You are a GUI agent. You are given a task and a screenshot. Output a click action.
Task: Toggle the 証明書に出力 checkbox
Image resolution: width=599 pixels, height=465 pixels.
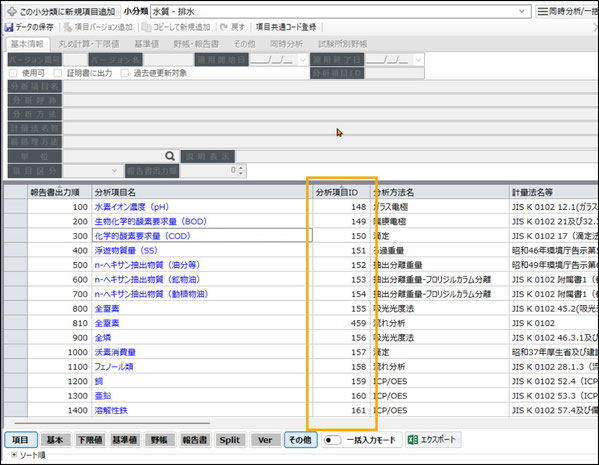pos(58,73)
